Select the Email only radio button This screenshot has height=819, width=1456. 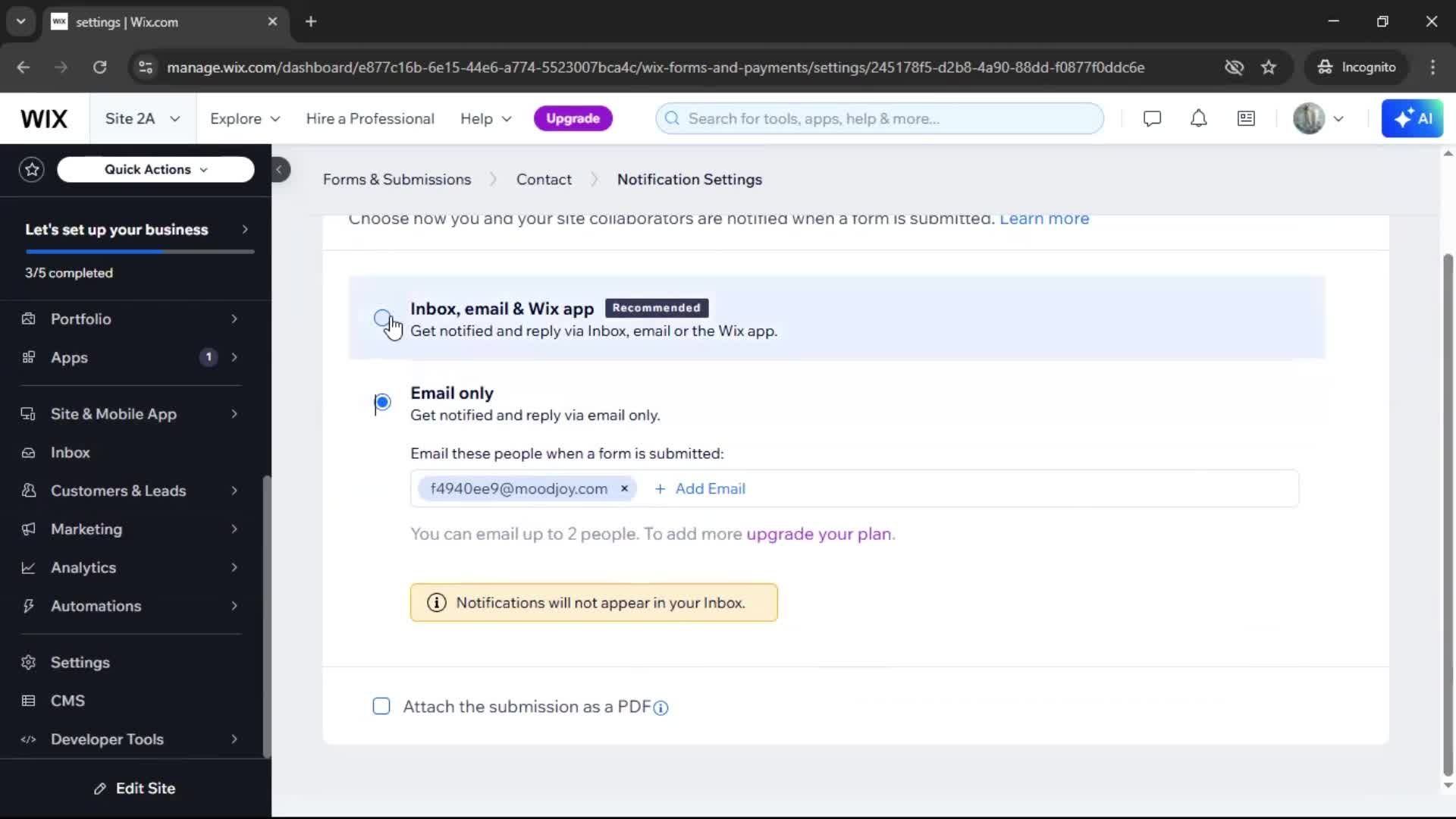pyautogui.click(x=382, y=402)
